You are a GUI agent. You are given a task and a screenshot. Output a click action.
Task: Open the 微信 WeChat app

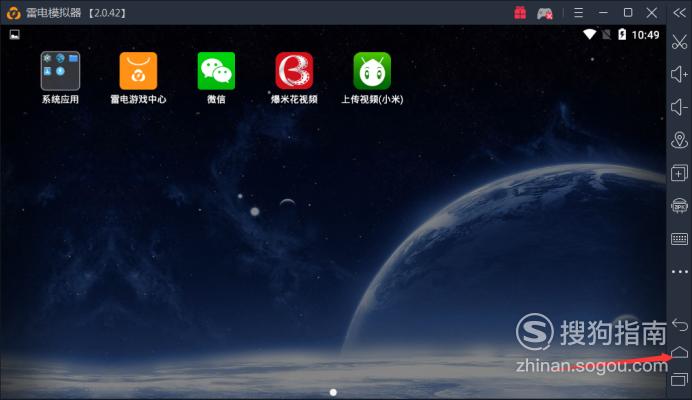tap(216, 71)
